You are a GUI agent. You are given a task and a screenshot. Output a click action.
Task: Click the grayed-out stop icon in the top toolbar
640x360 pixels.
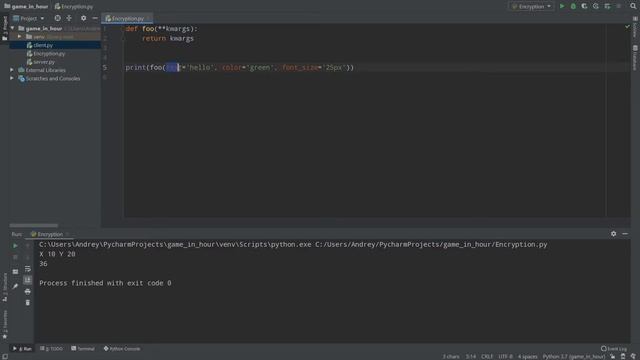[x=619, y=6]
